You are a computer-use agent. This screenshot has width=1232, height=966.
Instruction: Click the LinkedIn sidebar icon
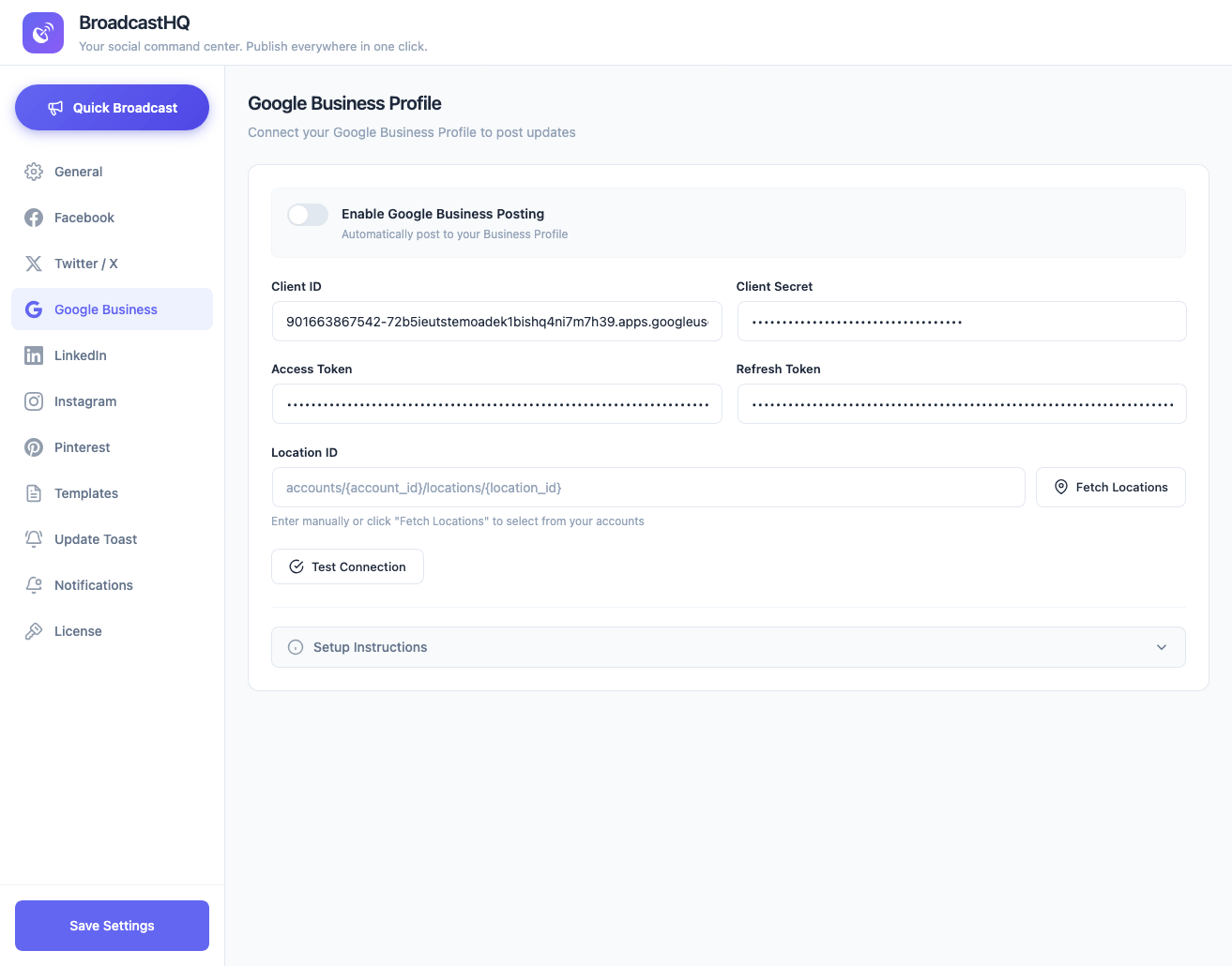(x=33, y=355)
